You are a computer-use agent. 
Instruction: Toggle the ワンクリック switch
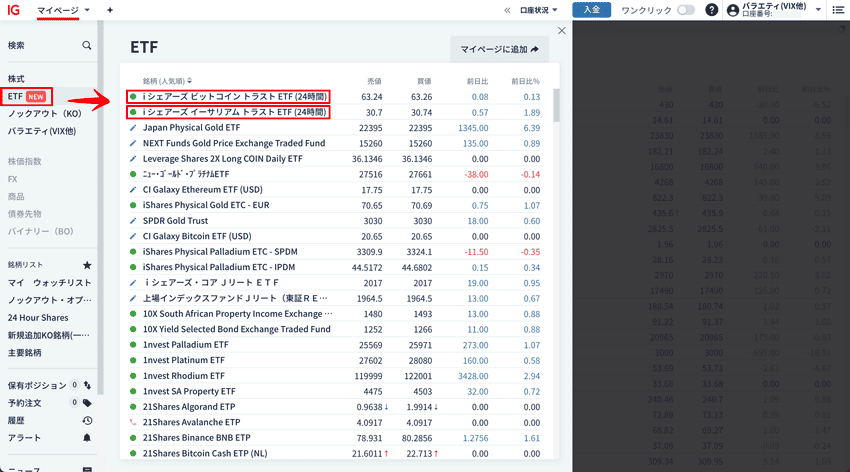[x=686, y=10]
